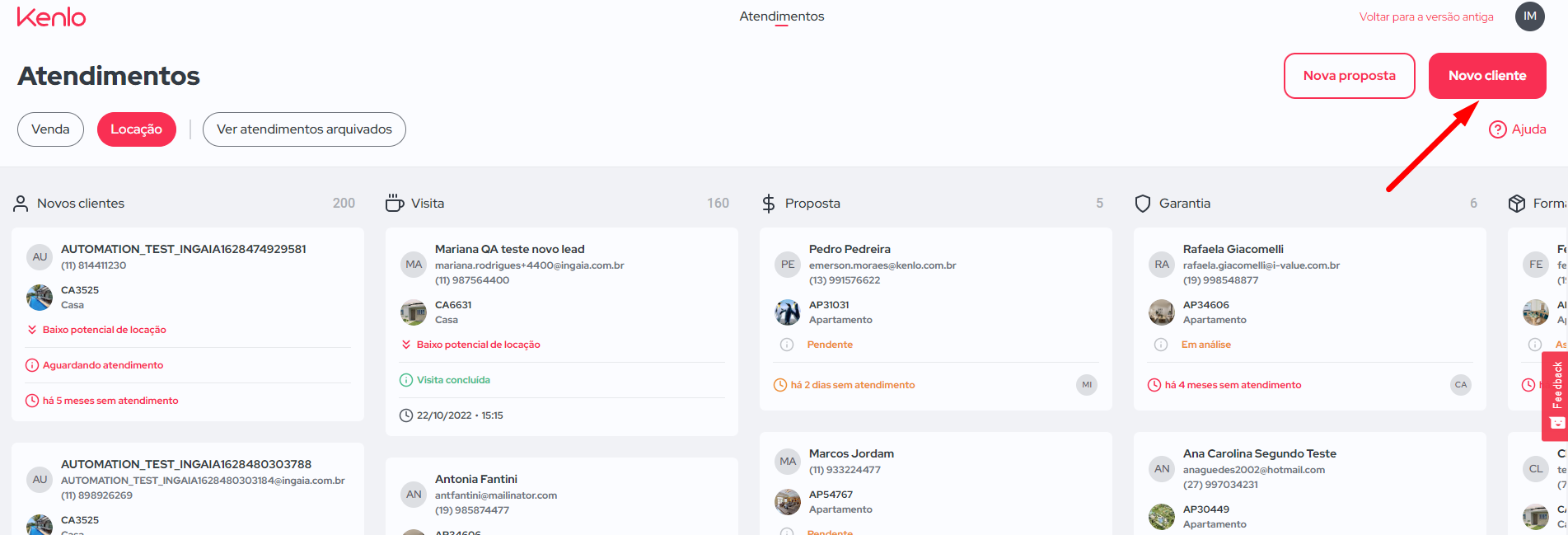
Task: Click the info icon beside Em análise
Action: click(1161, 345)
